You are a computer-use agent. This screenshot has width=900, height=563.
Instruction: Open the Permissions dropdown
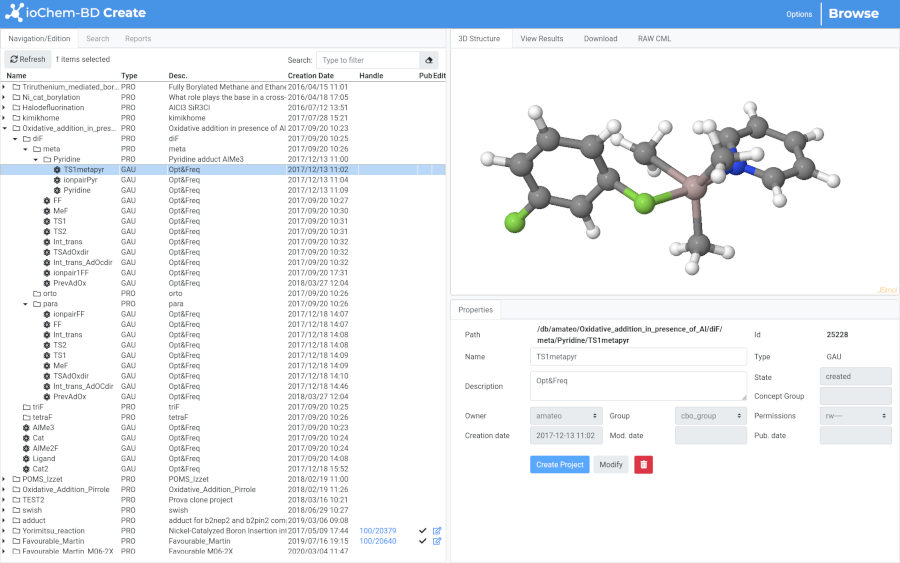tap(855, 416)
